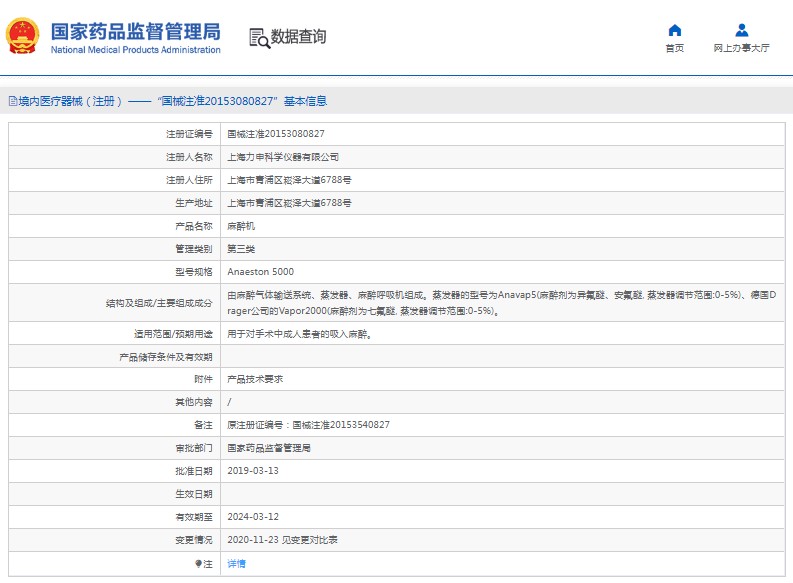Select the 上海力申科学仪器有限公司 registrant name

tap(283, 157)
